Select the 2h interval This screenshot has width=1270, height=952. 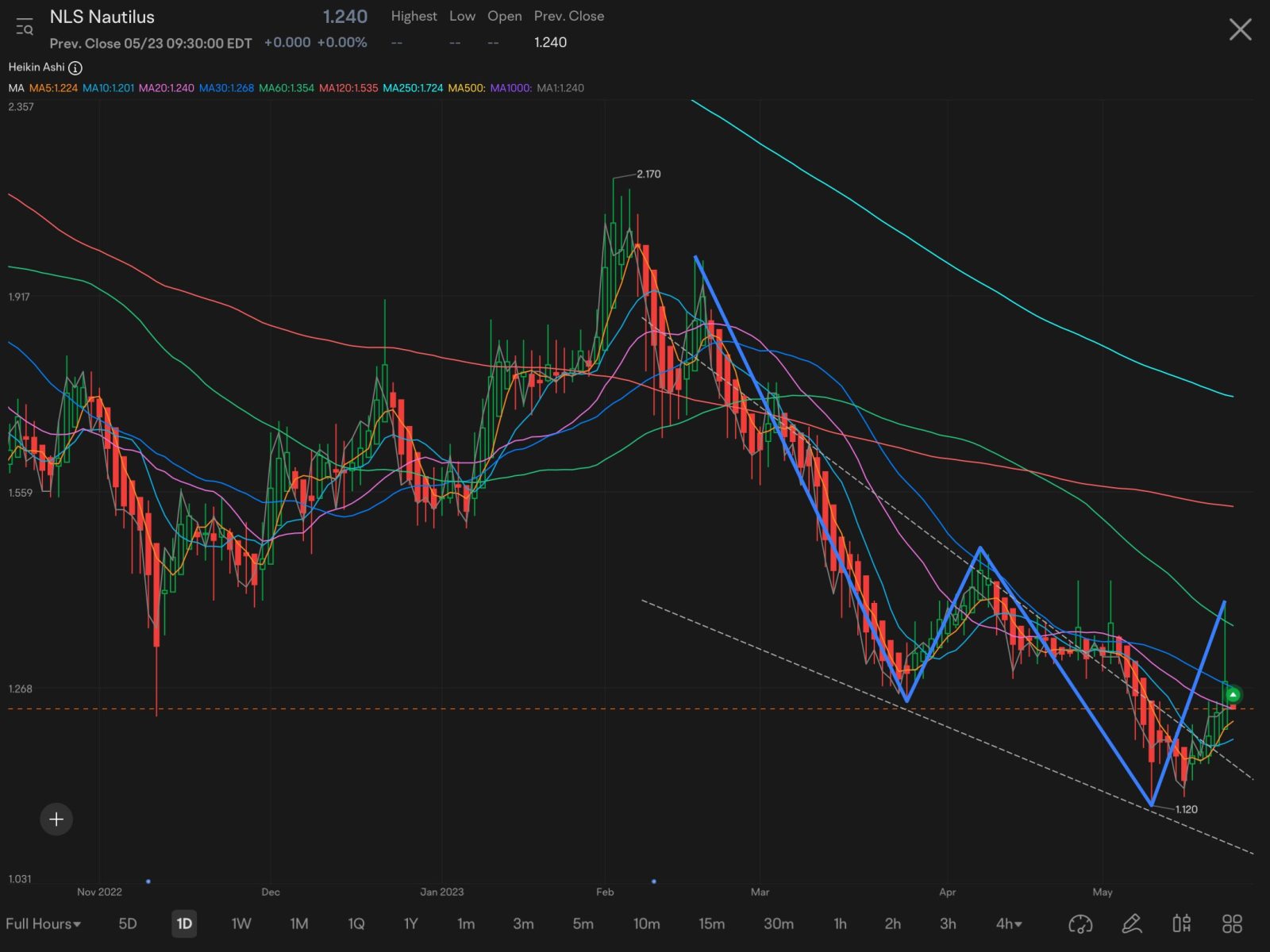[x=893, y=923]
